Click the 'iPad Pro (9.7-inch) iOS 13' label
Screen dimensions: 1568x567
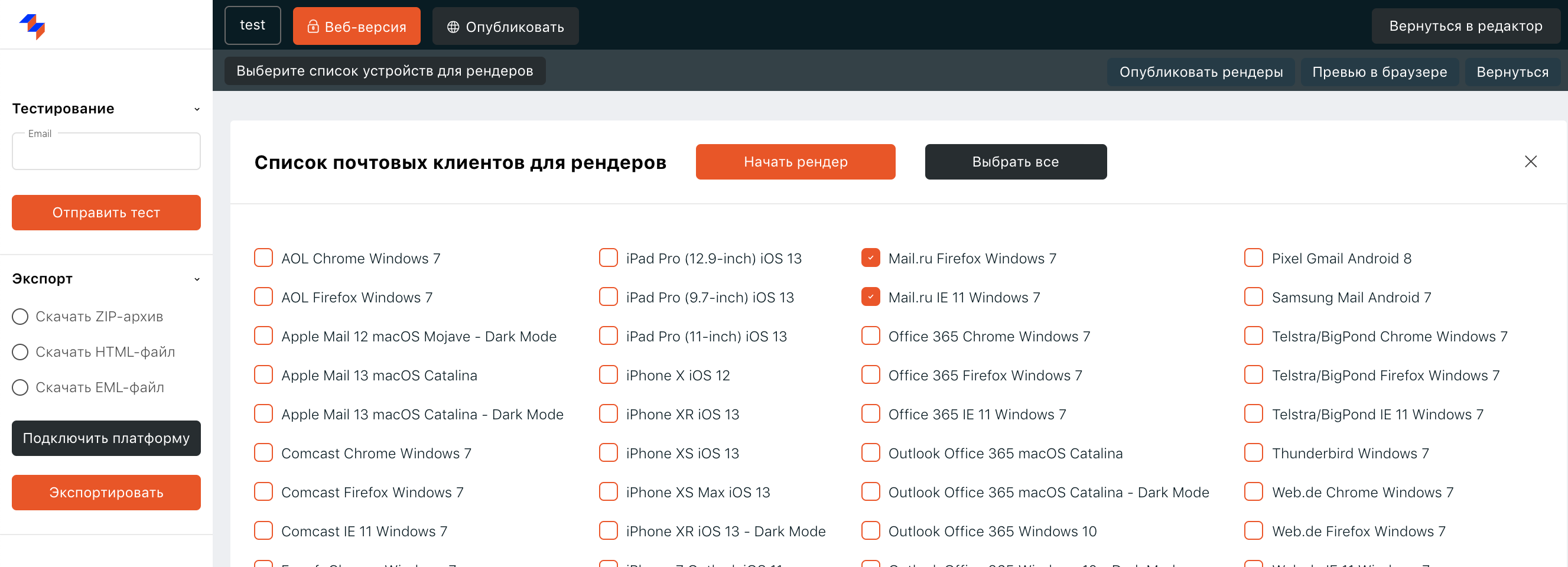(710, 298)
